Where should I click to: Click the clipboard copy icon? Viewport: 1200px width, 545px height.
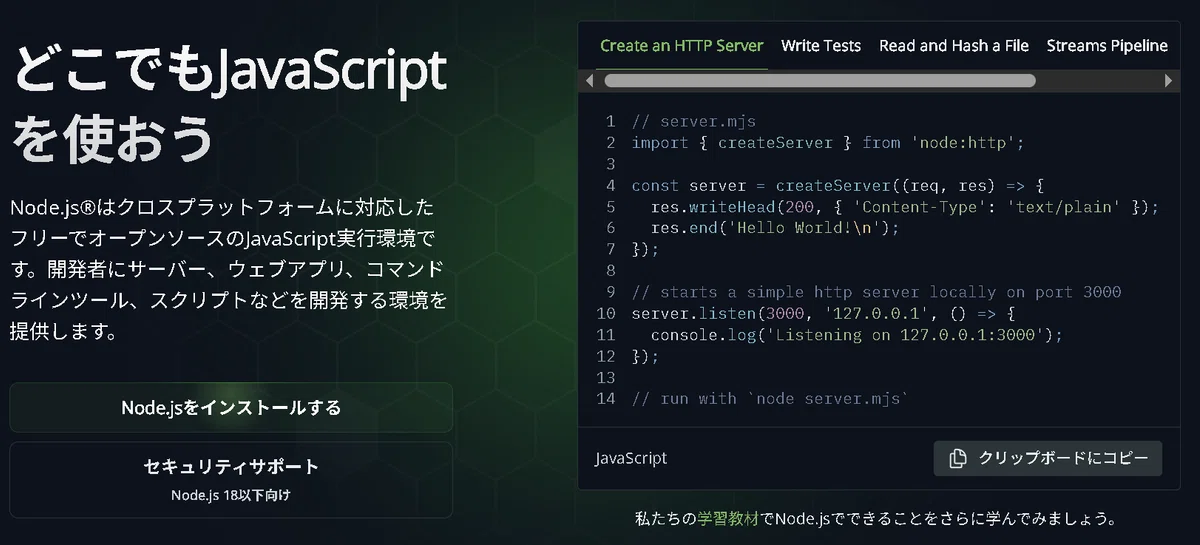pyautogui.click(x=958, y=458)
